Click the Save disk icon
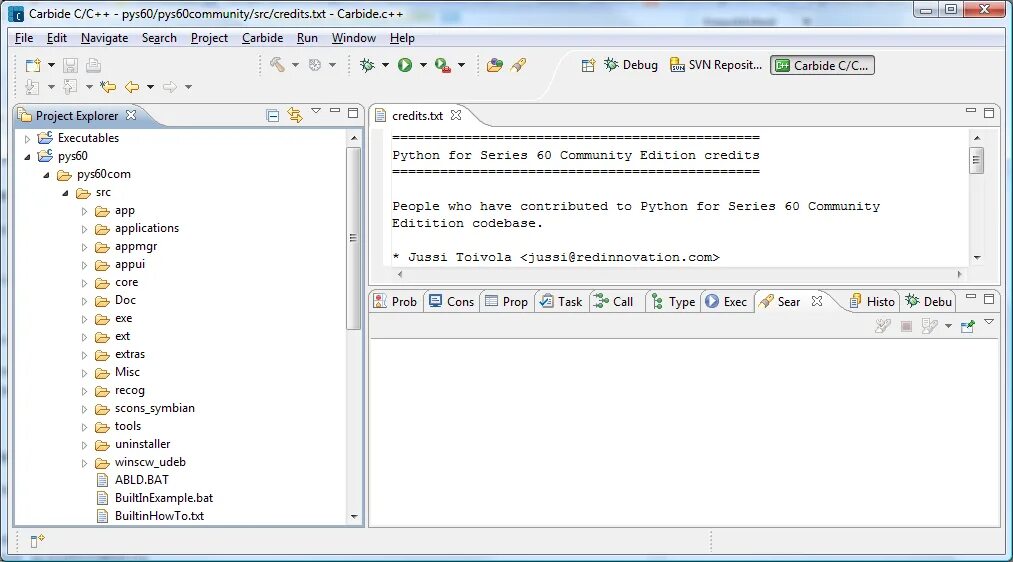This screenshot has height=562, width=1013. (70, 65)
